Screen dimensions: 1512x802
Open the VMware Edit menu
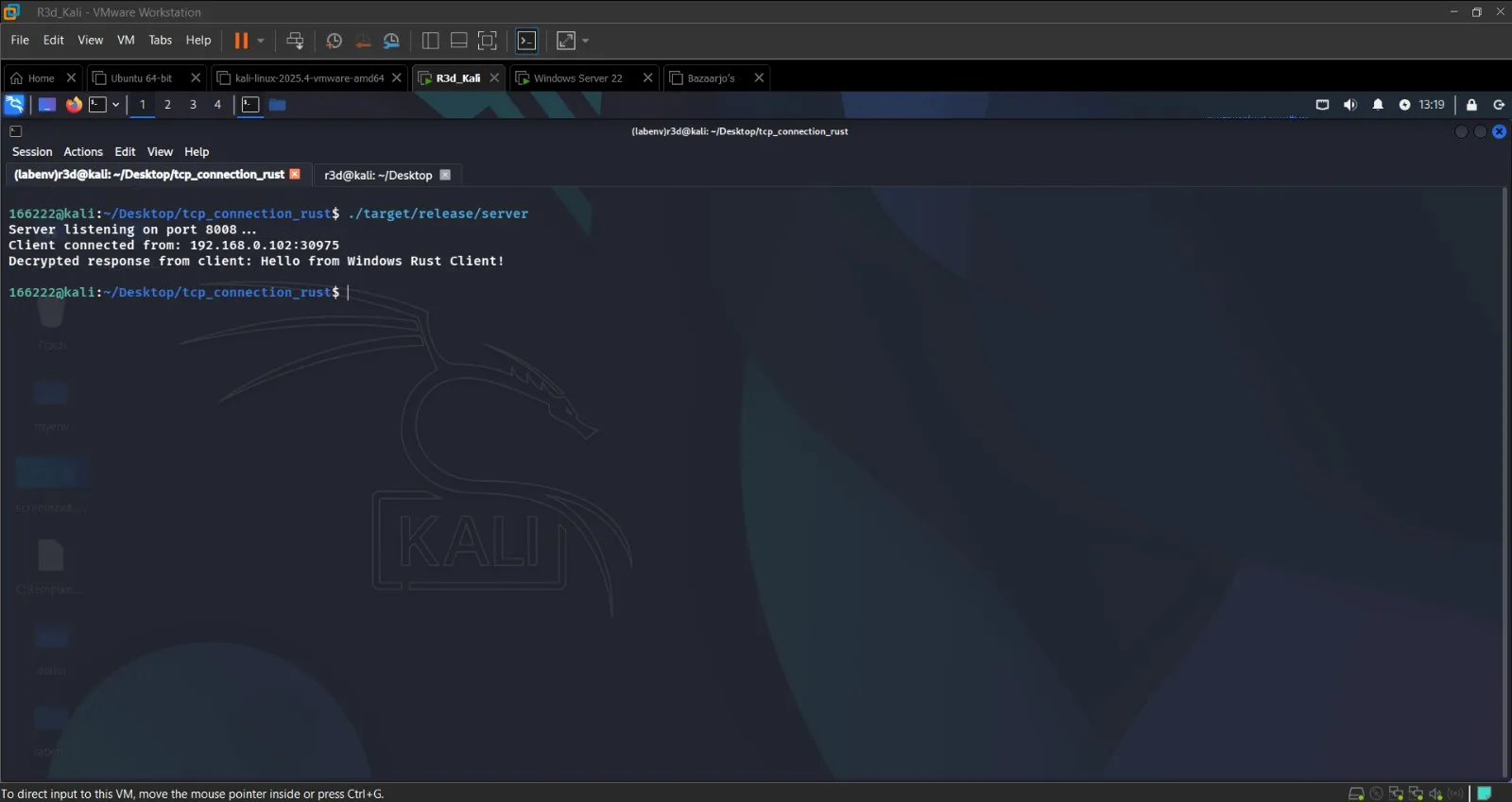[x=54, y=41]
